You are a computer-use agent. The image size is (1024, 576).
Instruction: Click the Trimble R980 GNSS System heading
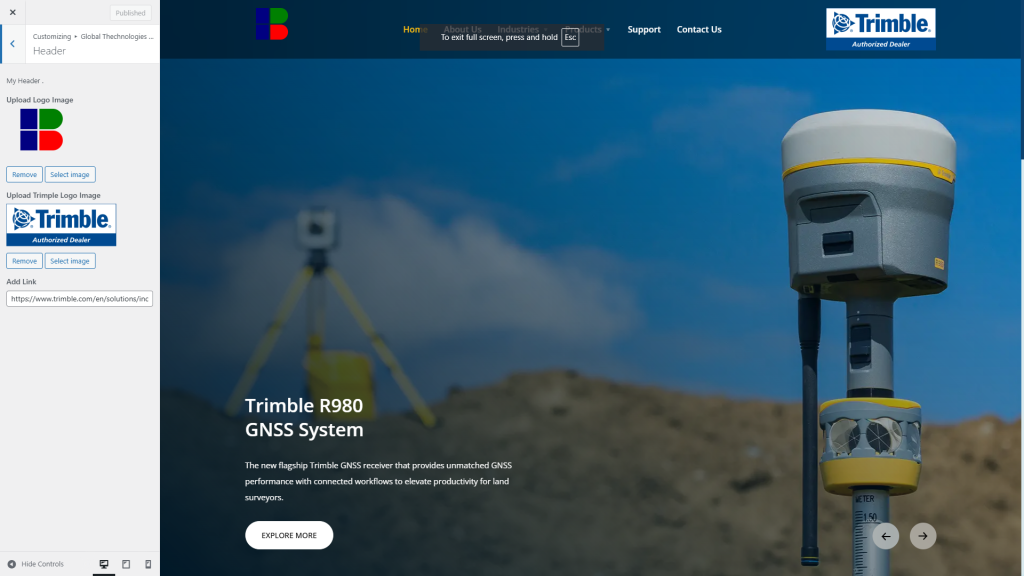coord(304,417)
